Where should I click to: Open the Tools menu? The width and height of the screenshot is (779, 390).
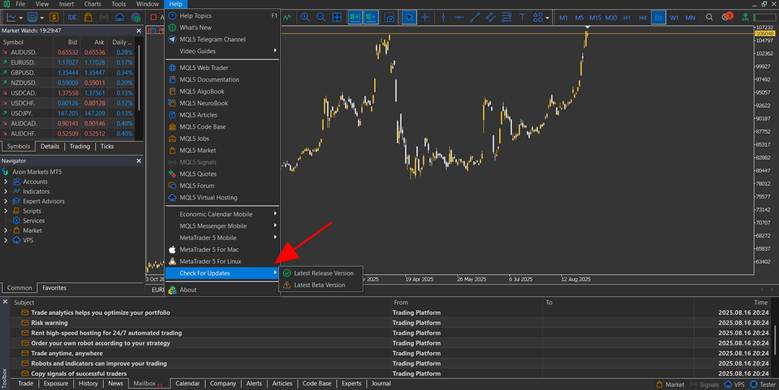119,4
